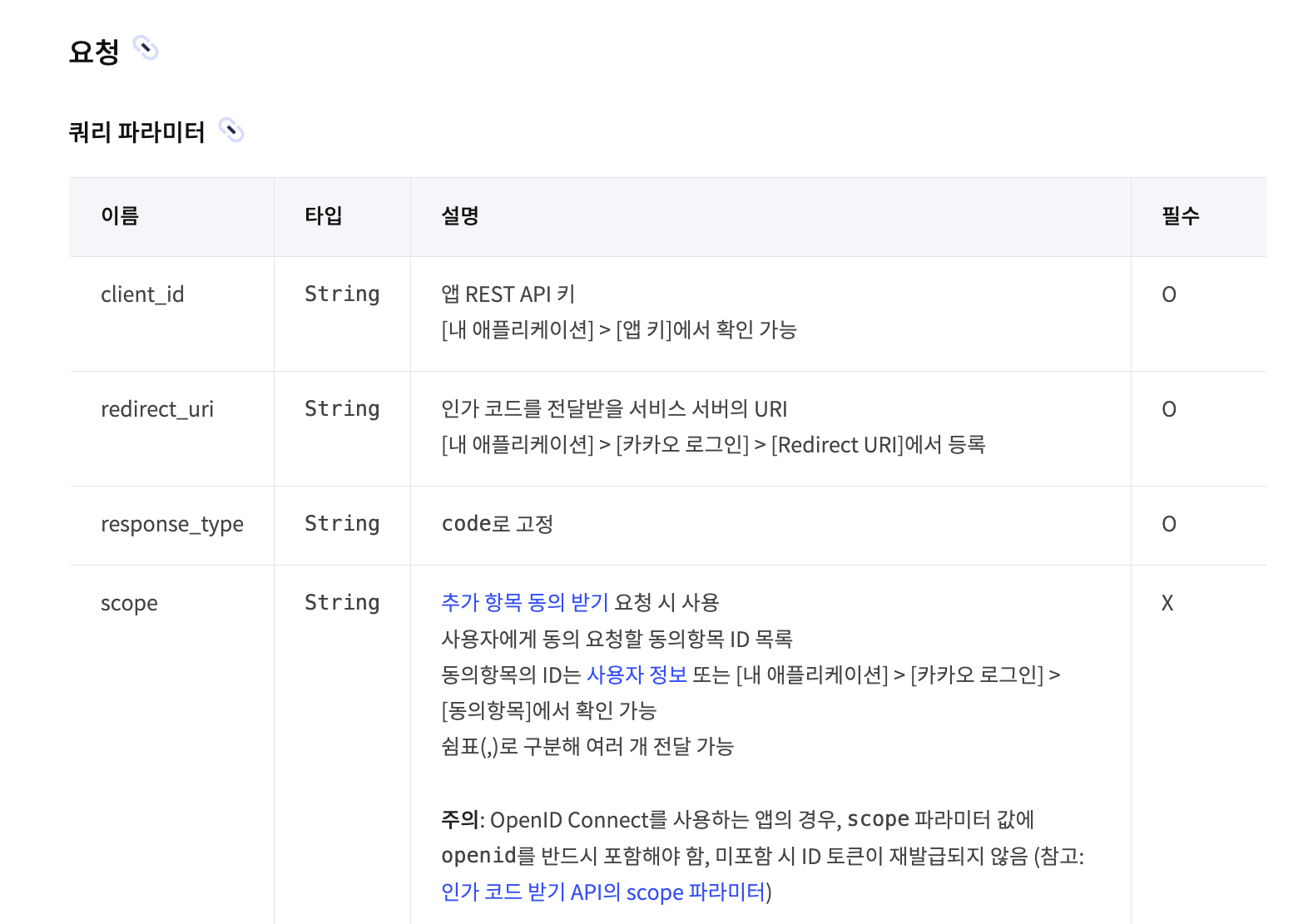The width and height of the screenshot is (1313, 924).
Task: Click the openid inline code text
Action: pyautogui.click(x=479, y=856)
